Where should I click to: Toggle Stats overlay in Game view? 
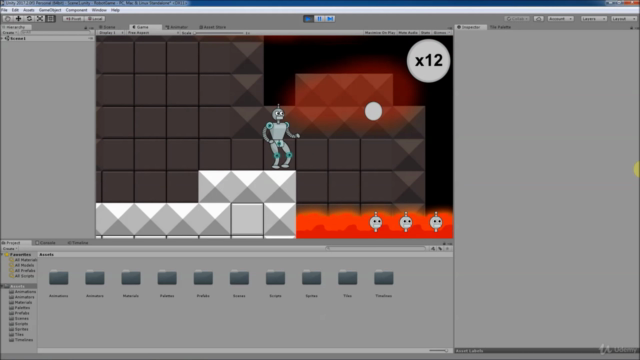click(x=425, y=33)
